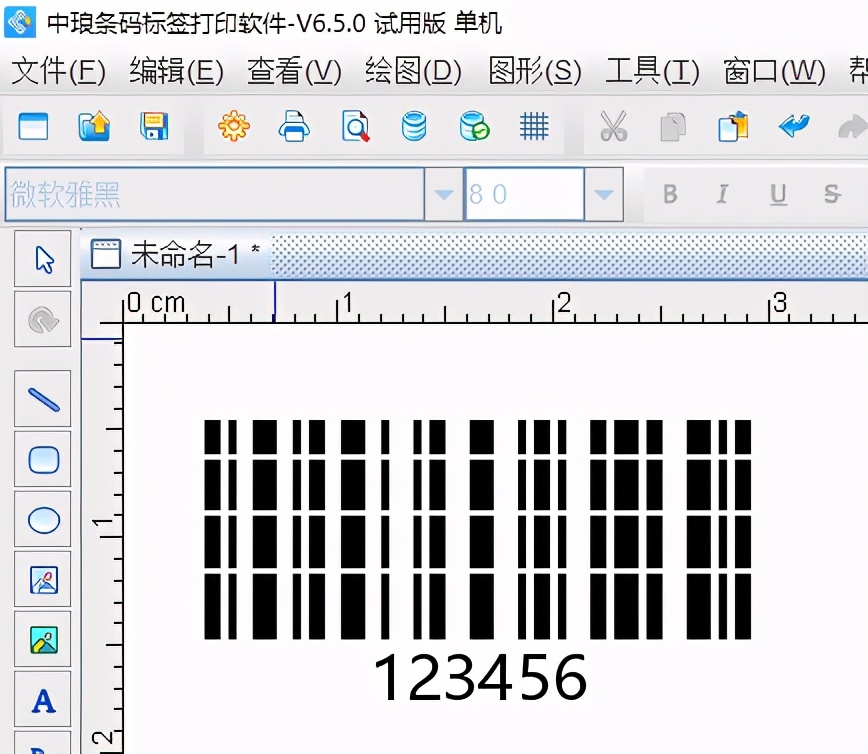Open the 绘图(D) menu
This screenshot has height=754, width=868.
[x=413, y=71]
